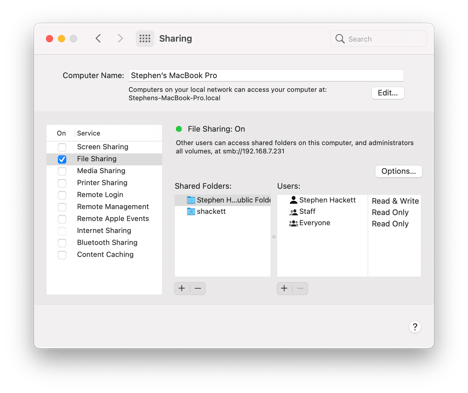Open File Sharing Options...
Image resolution: width=468 pixels, height=393 pixels.
pyautogui.click(x=399, y=171)
